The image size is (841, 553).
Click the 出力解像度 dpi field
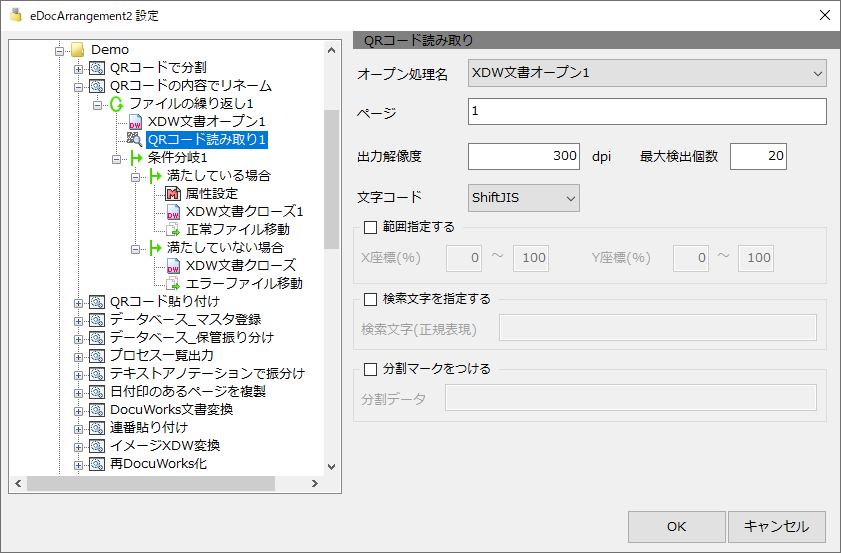[523, 156]
